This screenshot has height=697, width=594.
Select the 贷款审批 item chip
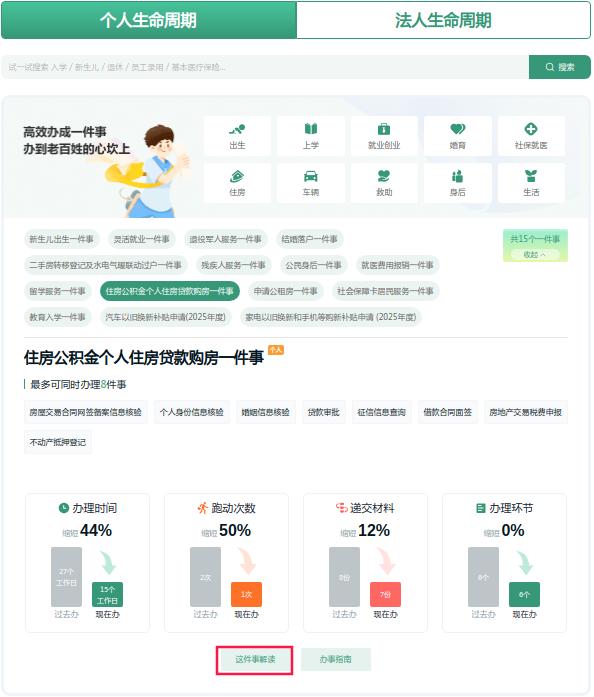[x=323, y=413]
